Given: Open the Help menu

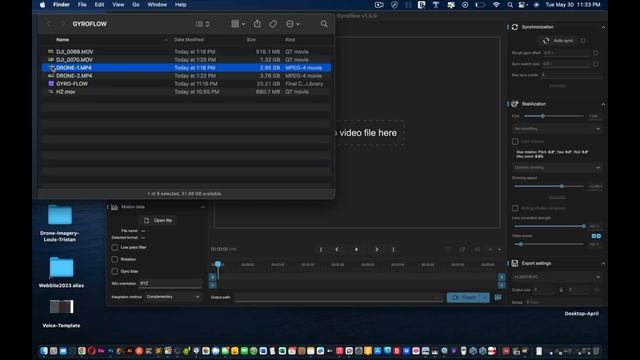Looking at the screenshot, I should (180, 5).
